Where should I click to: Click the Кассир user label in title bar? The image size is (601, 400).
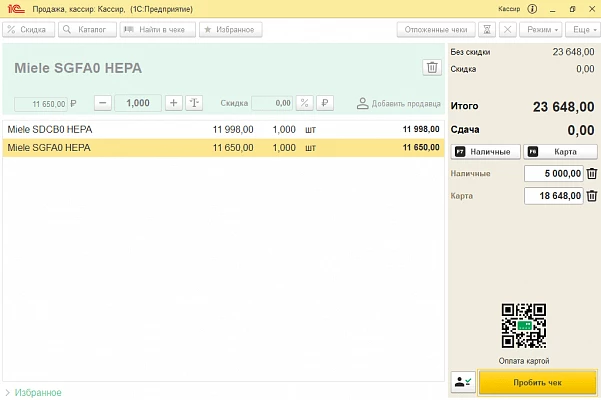click(x=509, y=9)
